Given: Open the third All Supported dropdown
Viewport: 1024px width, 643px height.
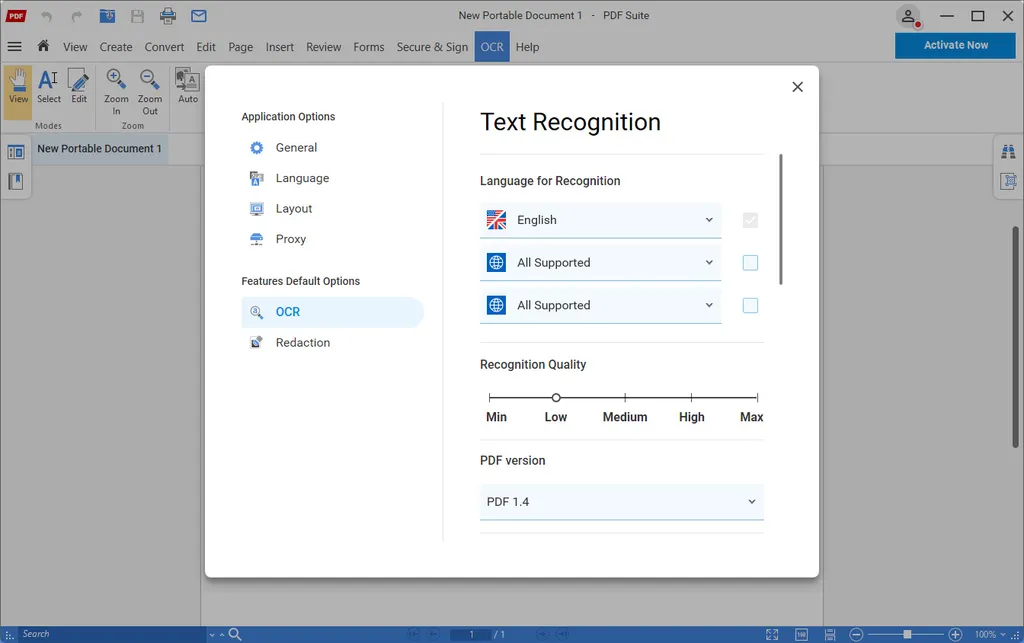Looking at the screenshot, I should pos(600,306).
